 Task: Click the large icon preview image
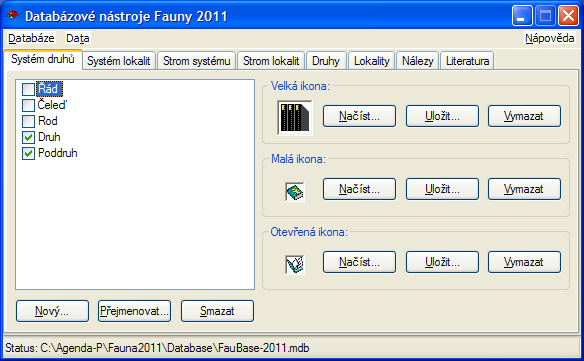tap(295, 117)
